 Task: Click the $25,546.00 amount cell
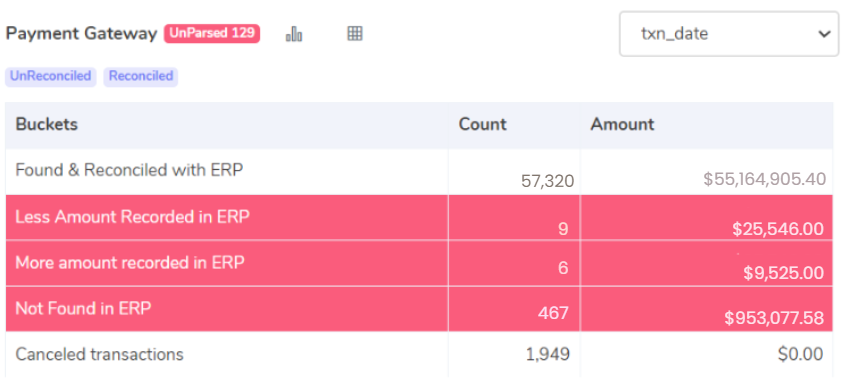[778, 229]
